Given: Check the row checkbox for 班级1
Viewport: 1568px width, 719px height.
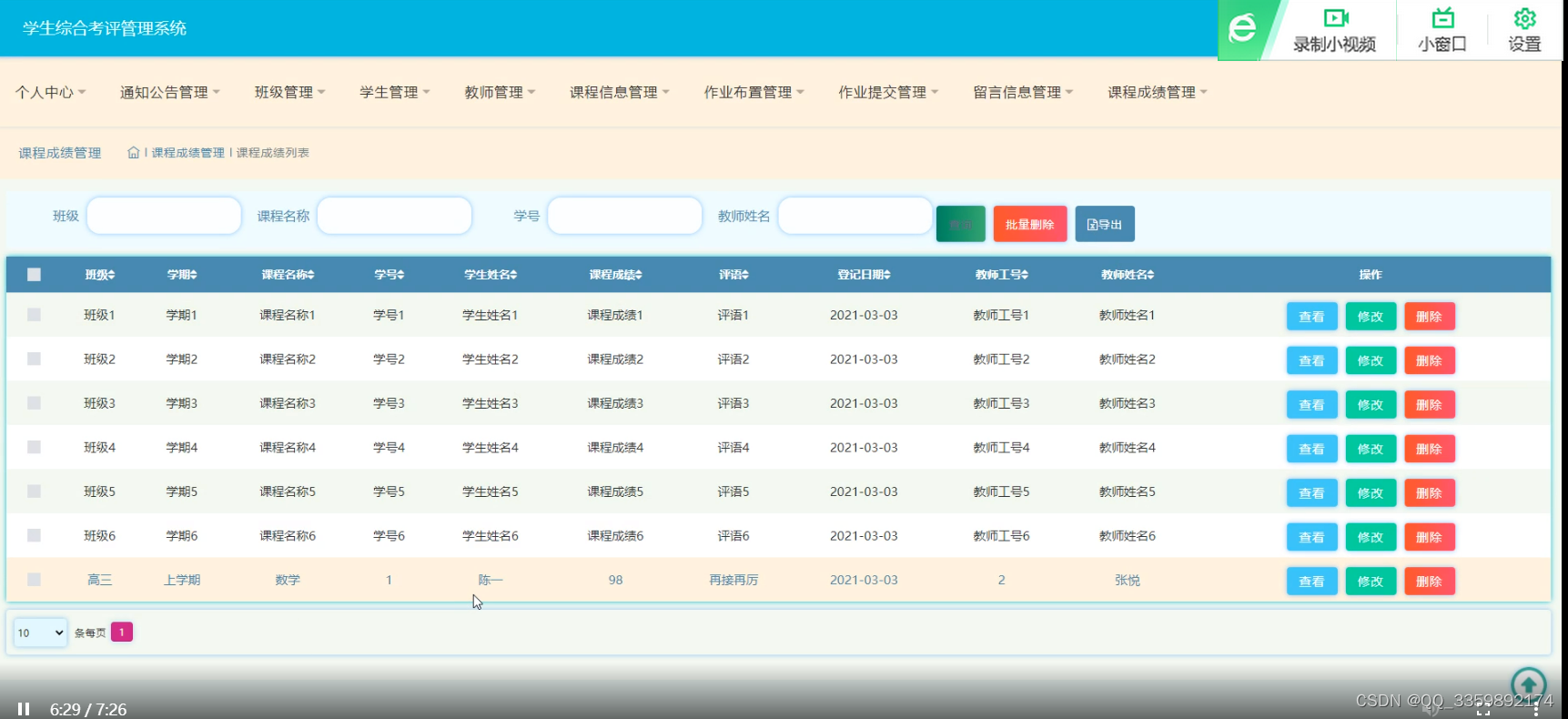Looking at the screenshot, I should pos(34,315).
